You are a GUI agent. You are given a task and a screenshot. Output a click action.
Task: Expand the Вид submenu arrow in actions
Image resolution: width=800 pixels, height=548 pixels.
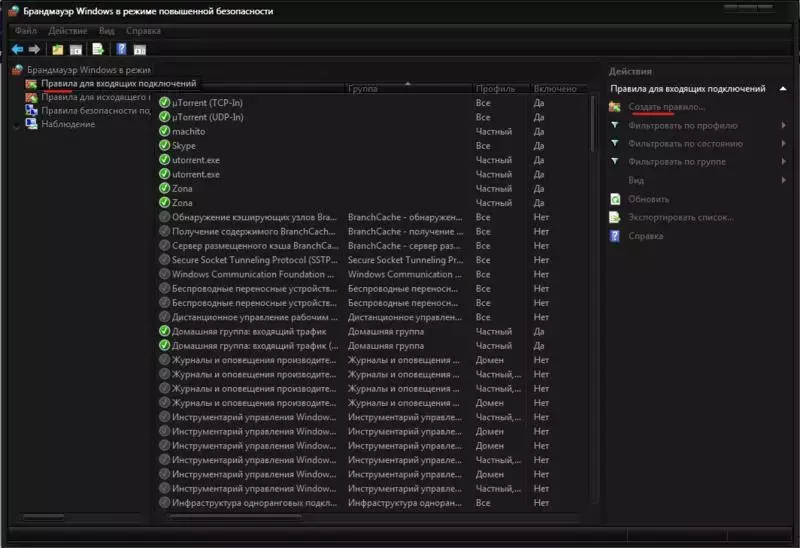click(x=783, y=180)
